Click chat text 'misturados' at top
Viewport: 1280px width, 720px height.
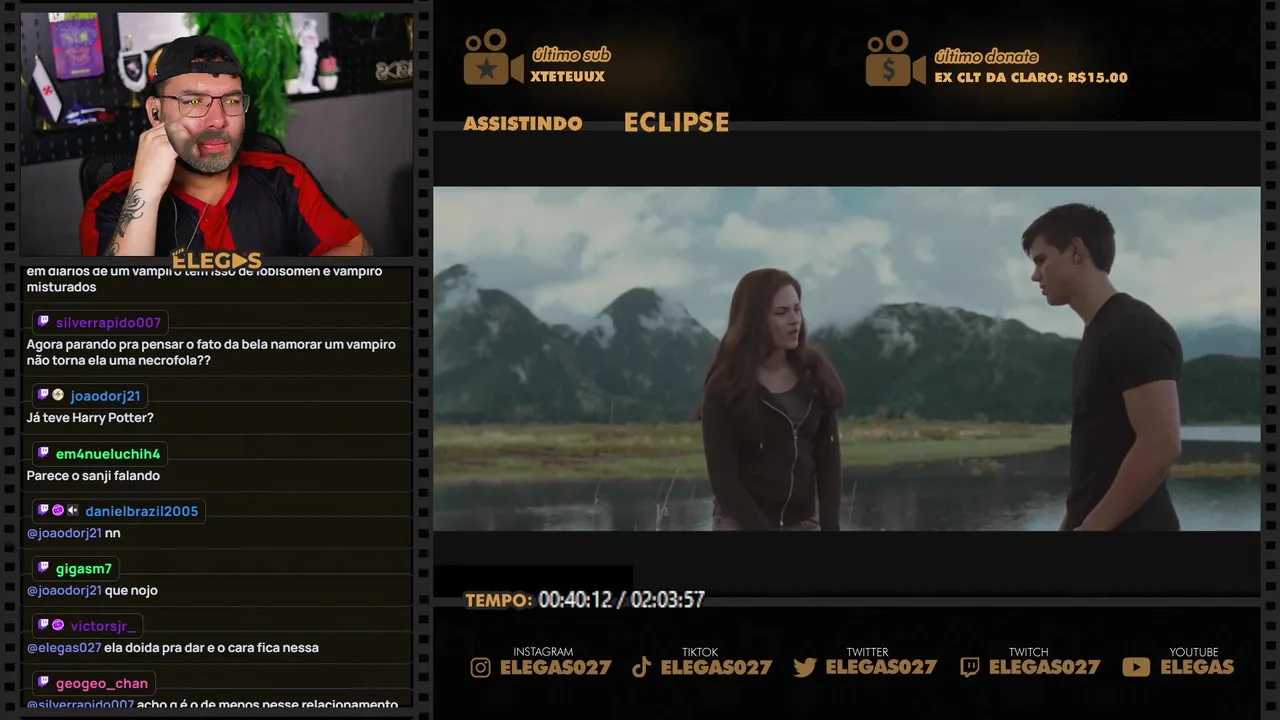point(61,287)
